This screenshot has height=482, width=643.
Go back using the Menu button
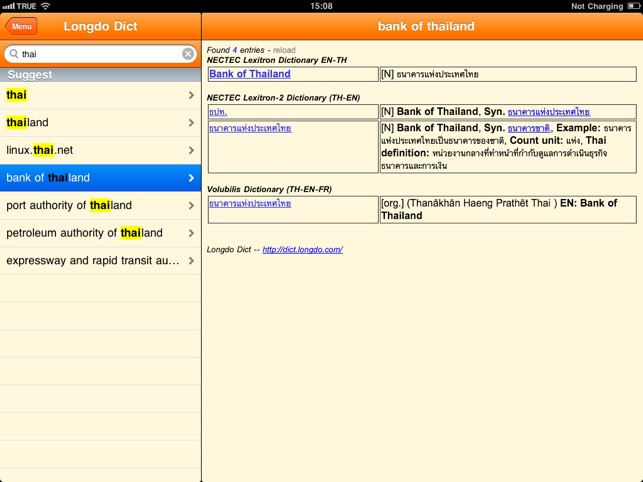(21, 26)
